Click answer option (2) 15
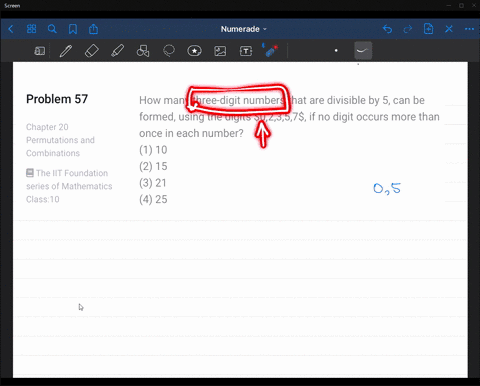 pos(153,166)
